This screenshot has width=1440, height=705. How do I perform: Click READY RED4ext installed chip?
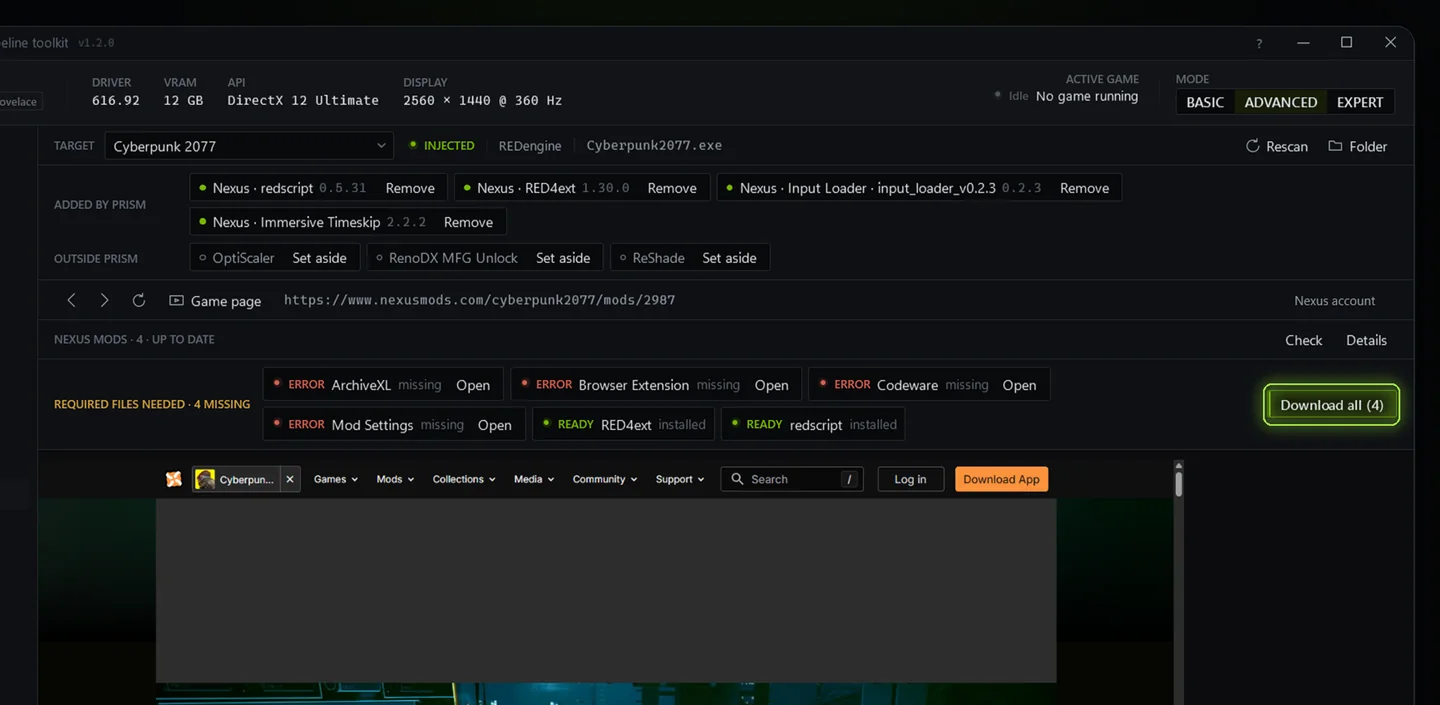pos(623,425)
